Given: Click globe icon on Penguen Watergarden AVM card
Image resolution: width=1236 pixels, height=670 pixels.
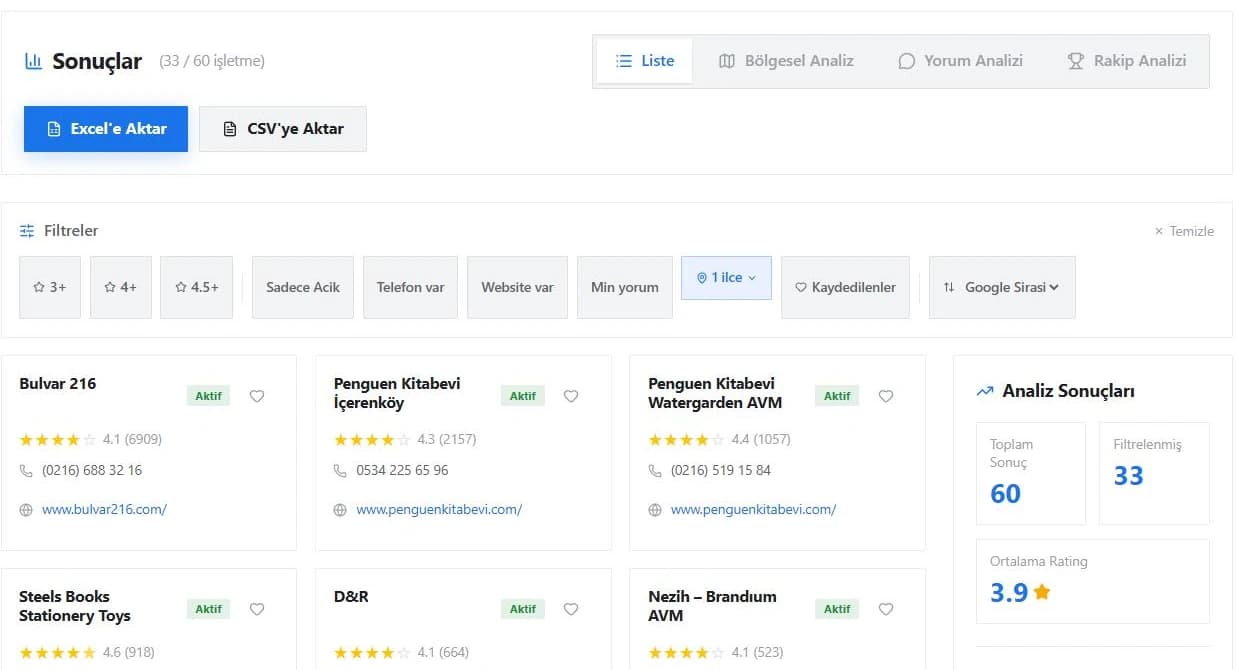Looking at the screenshot, I should (655, 510).
